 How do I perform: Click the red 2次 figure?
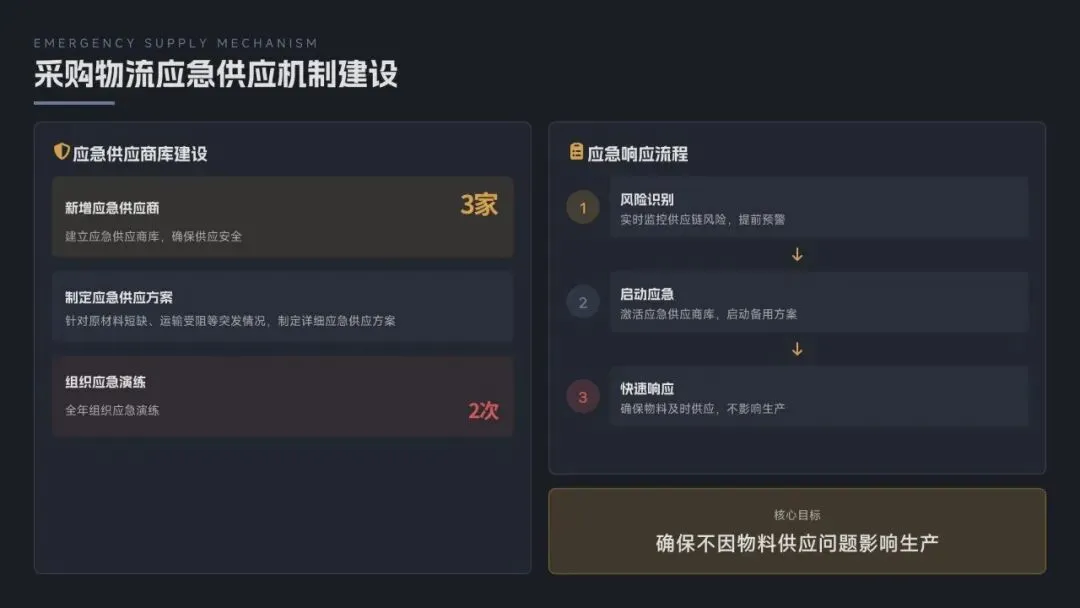[x=483, y=410]
